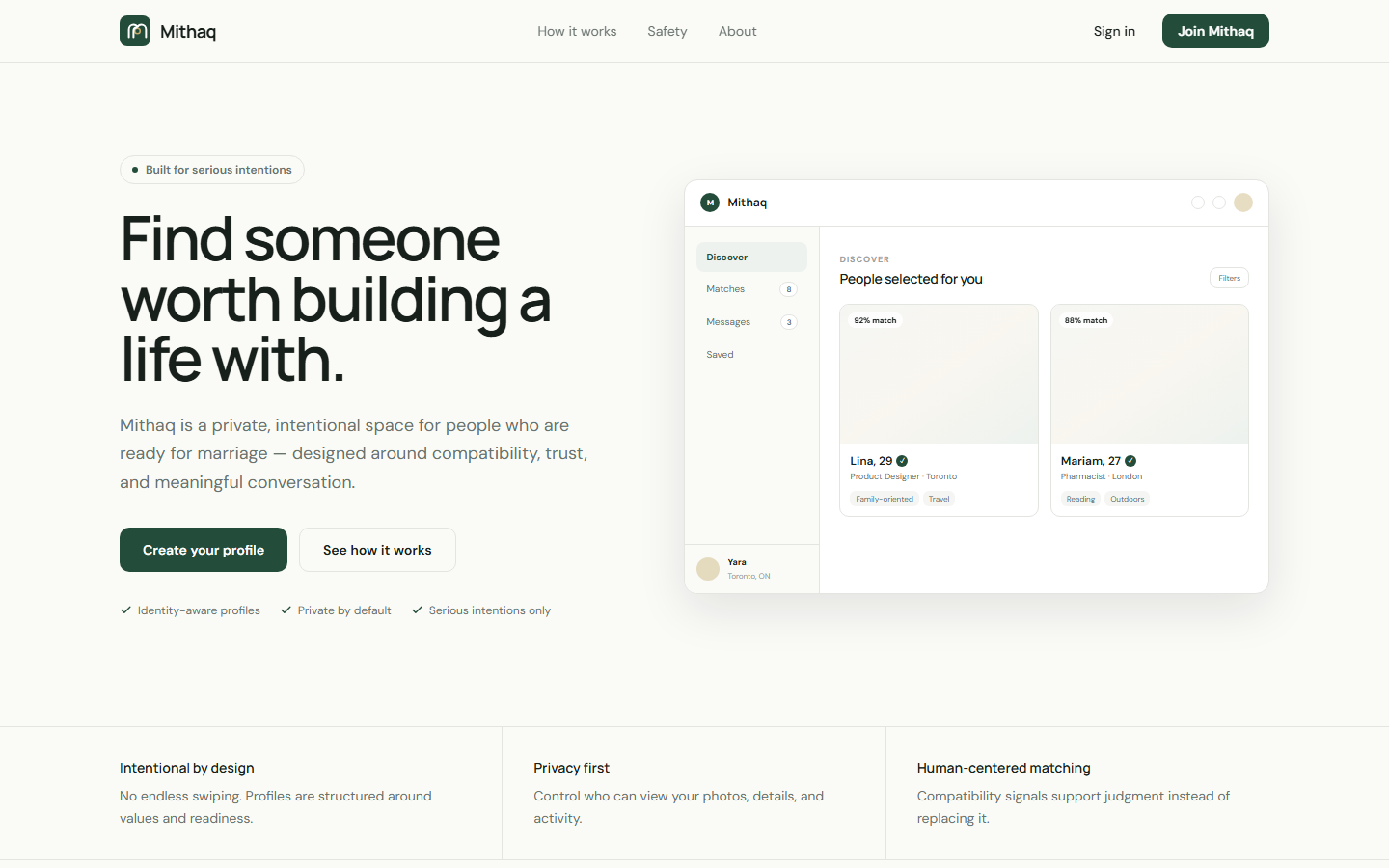Click the Travel tag on Lina's card
The image size is (1389, 868).
click(x=940, y=499)
